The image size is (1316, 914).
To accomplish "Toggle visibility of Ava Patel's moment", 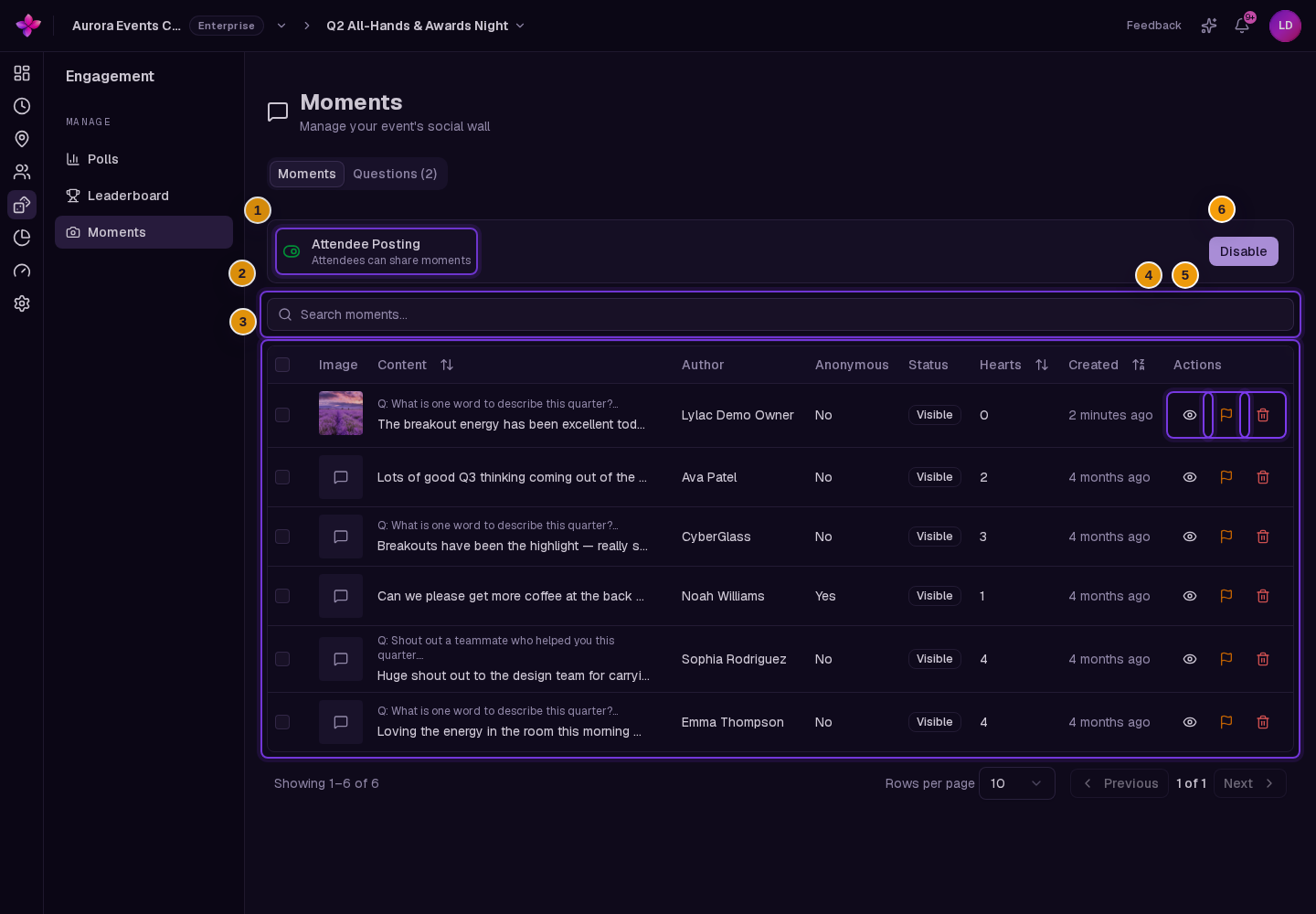I will tap(1190, 477).
